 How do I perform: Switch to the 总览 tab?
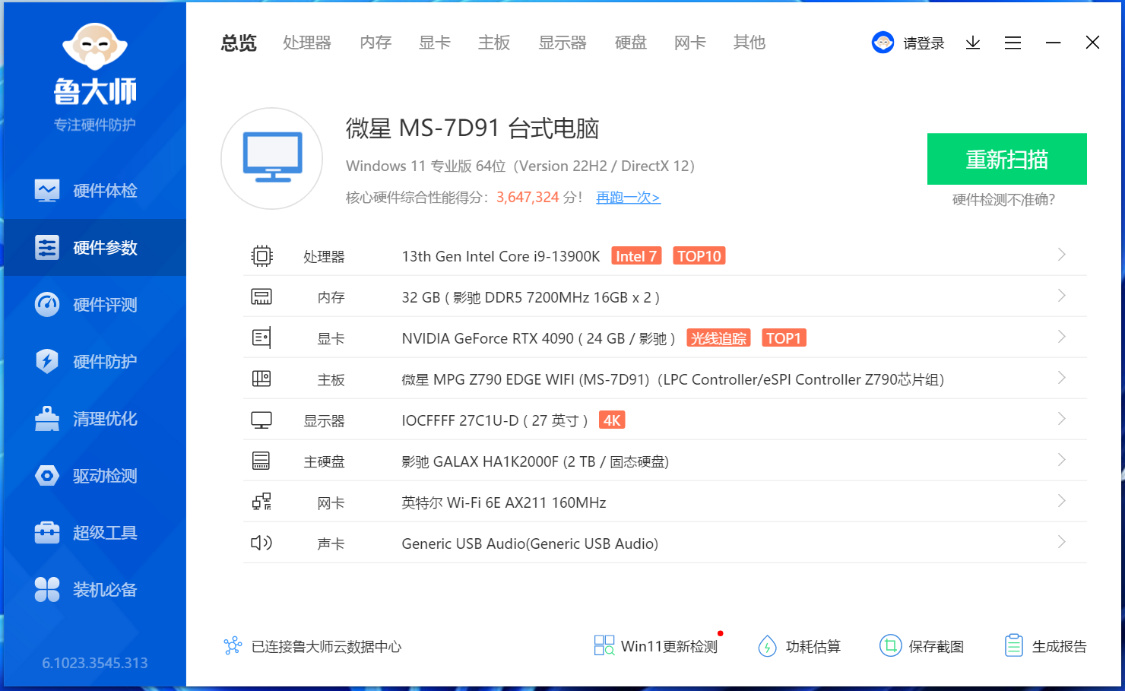click(238, 43)
